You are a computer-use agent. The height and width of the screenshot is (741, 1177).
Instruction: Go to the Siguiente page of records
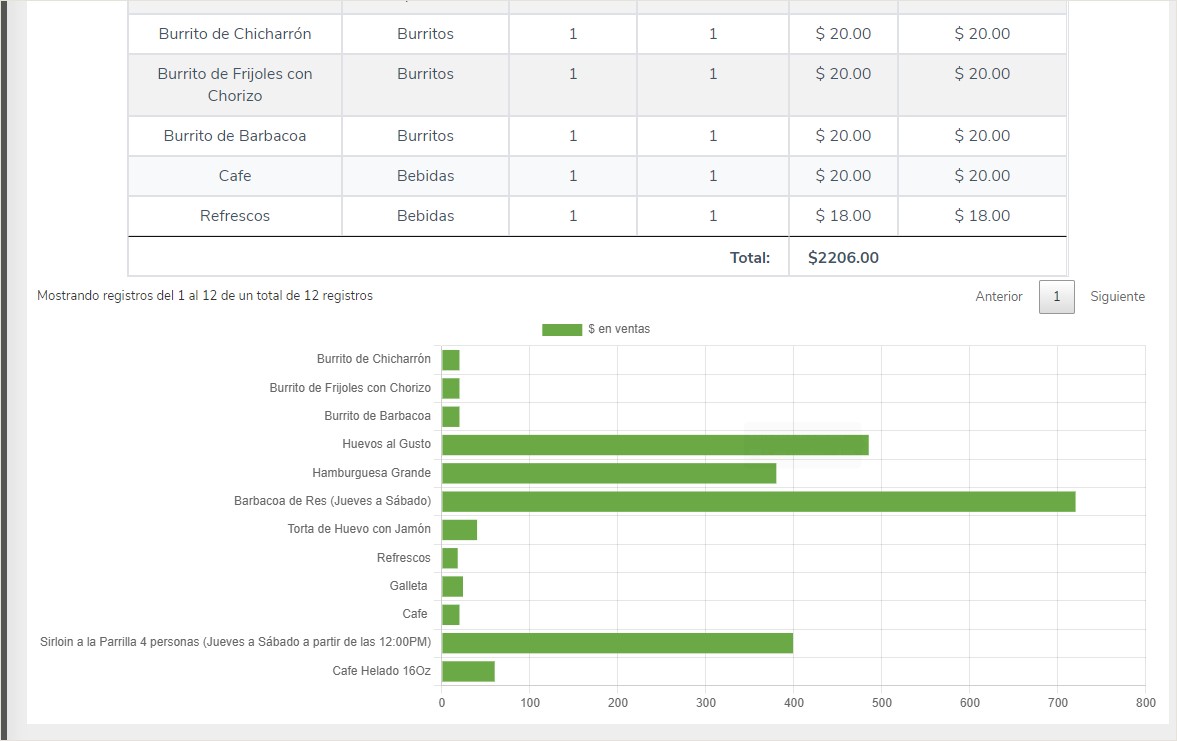tap(1117, 297)
